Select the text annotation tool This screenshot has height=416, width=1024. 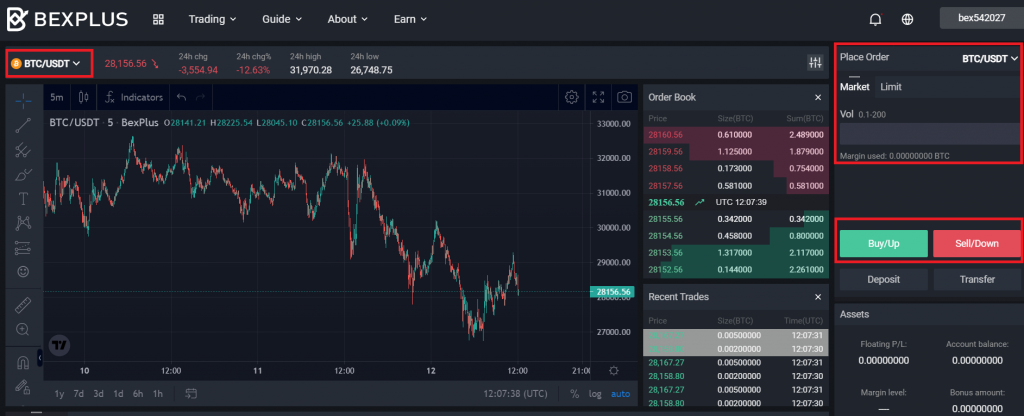click(x=24, y=199)
